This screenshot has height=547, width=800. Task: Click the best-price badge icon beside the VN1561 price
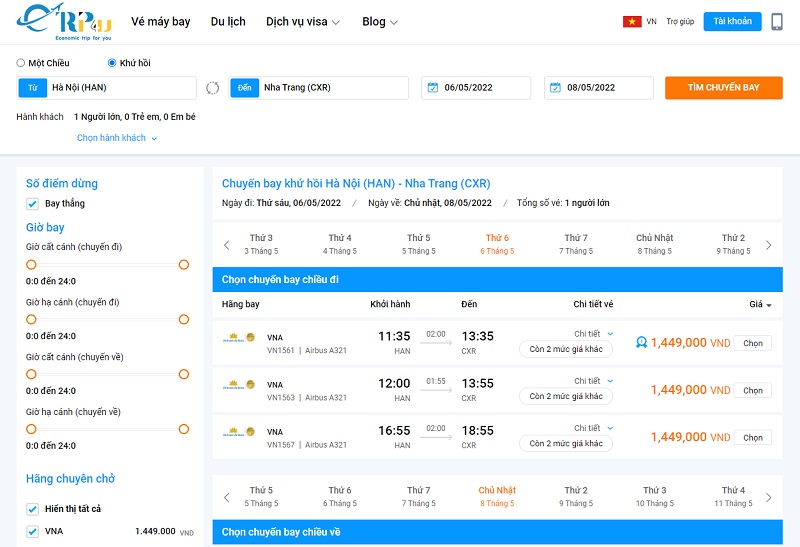pyautogui.click(x=641, y=342)
